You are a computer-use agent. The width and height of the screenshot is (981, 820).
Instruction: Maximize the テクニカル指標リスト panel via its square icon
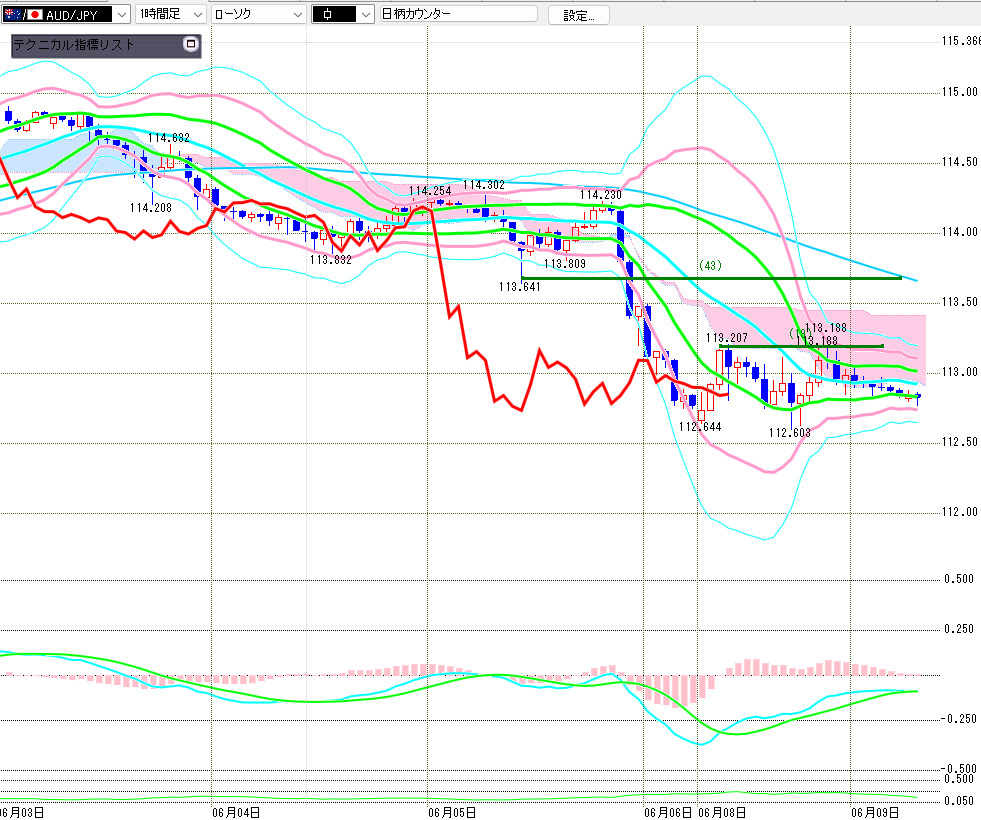[191, 44]
